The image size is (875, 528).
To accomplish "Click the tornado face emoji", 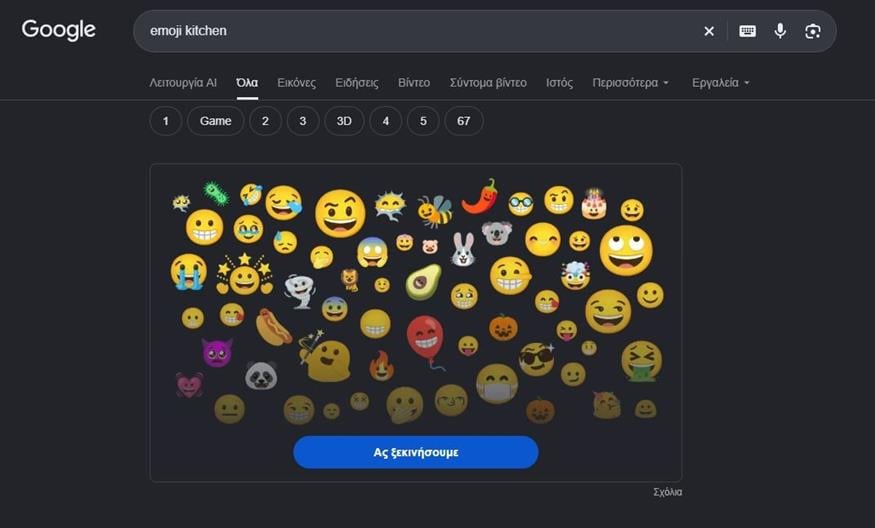I will [x=300, y=291].
